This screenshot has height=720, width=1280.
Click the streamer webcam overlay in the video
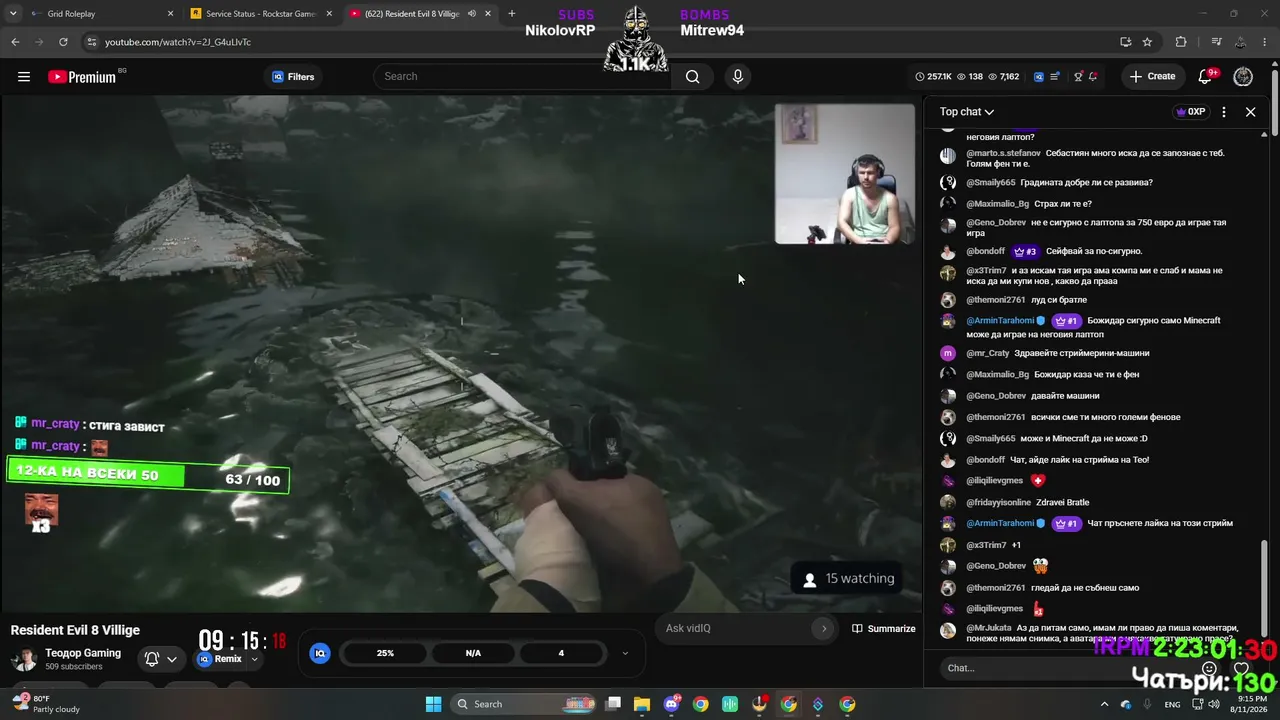coord(844,174)
